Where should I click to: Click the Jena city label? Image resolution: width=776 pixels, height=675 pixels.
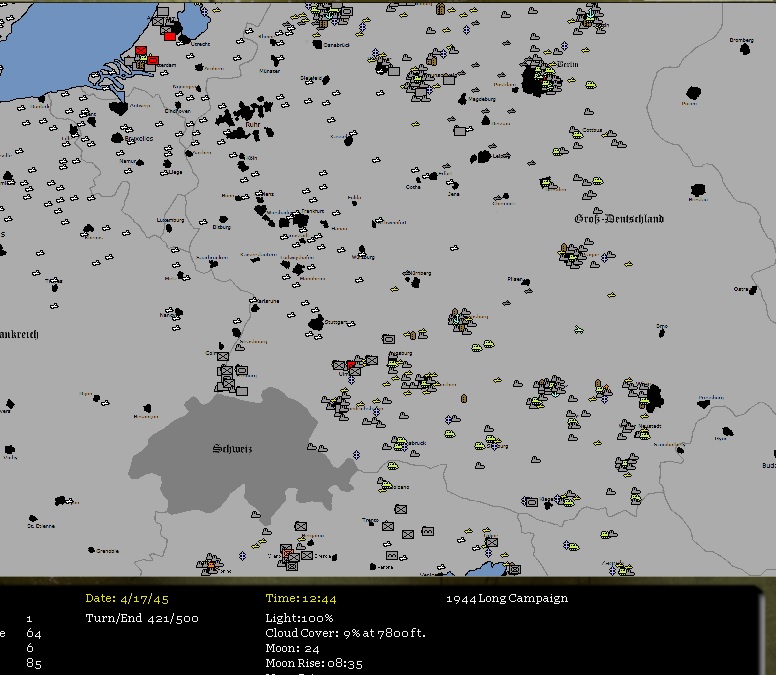click(453, 194)
